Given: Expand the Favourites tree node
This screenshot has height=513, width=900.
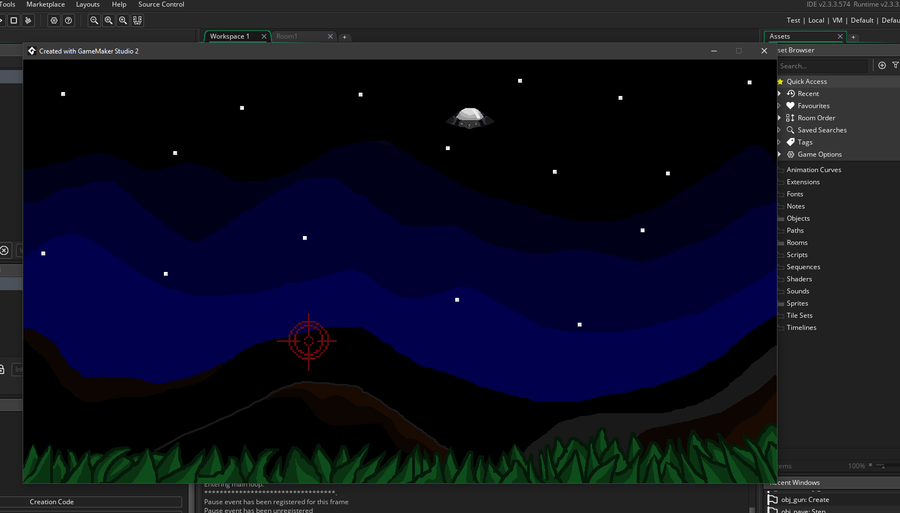Looking at the screenshot, I should [779, 106].
